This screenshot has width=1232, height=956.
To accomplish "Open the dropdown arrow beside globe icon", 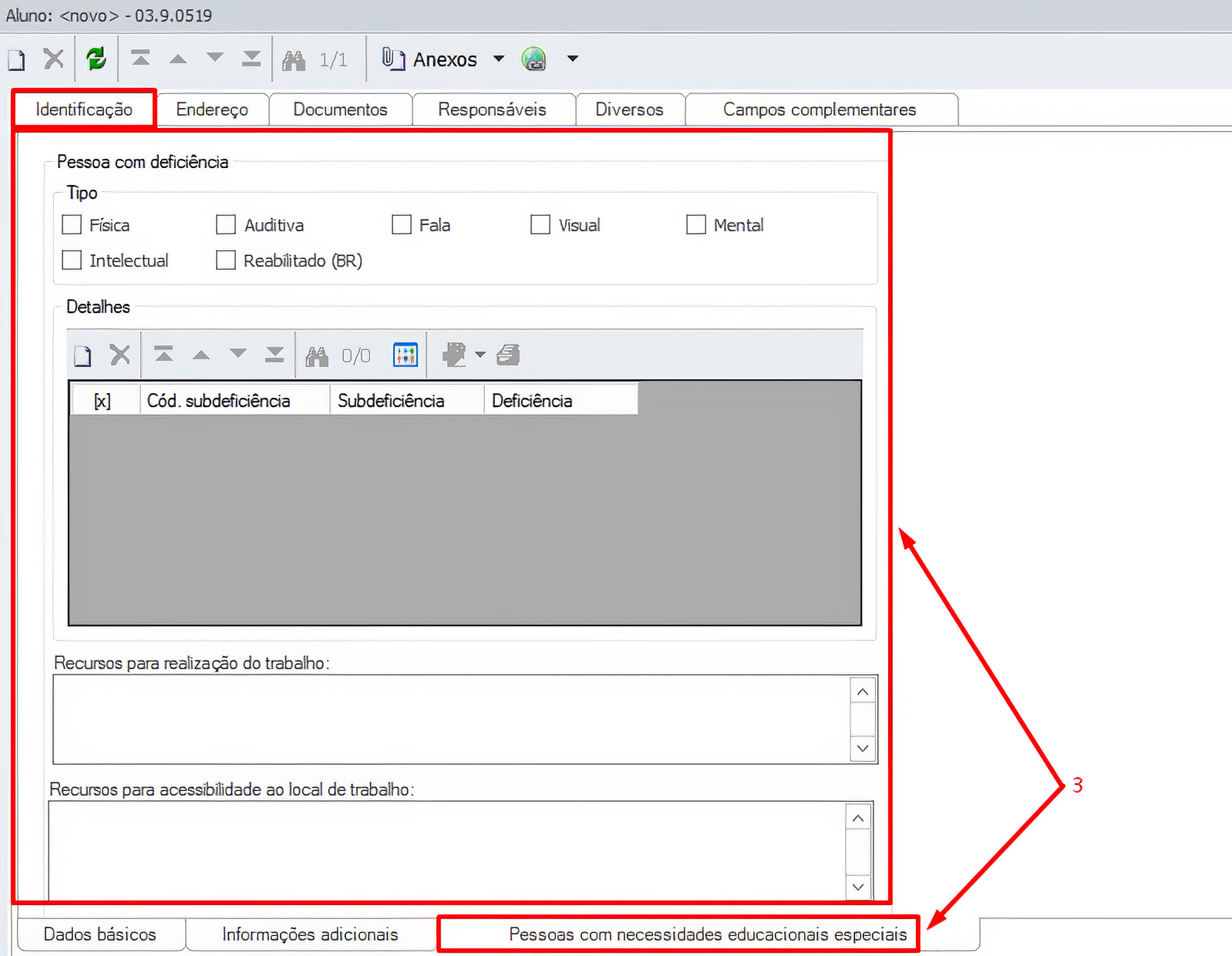I will (x=573, y=59).
